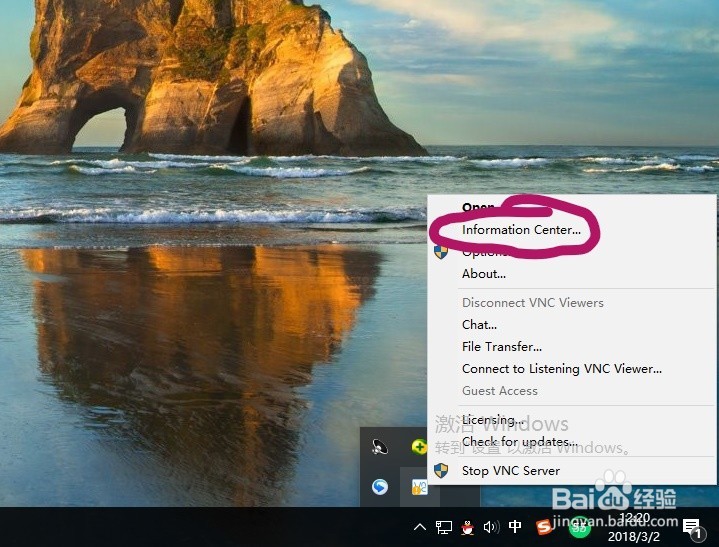
Task: Click the satellite dish tray icon
Action: click(x=380, y=447)
